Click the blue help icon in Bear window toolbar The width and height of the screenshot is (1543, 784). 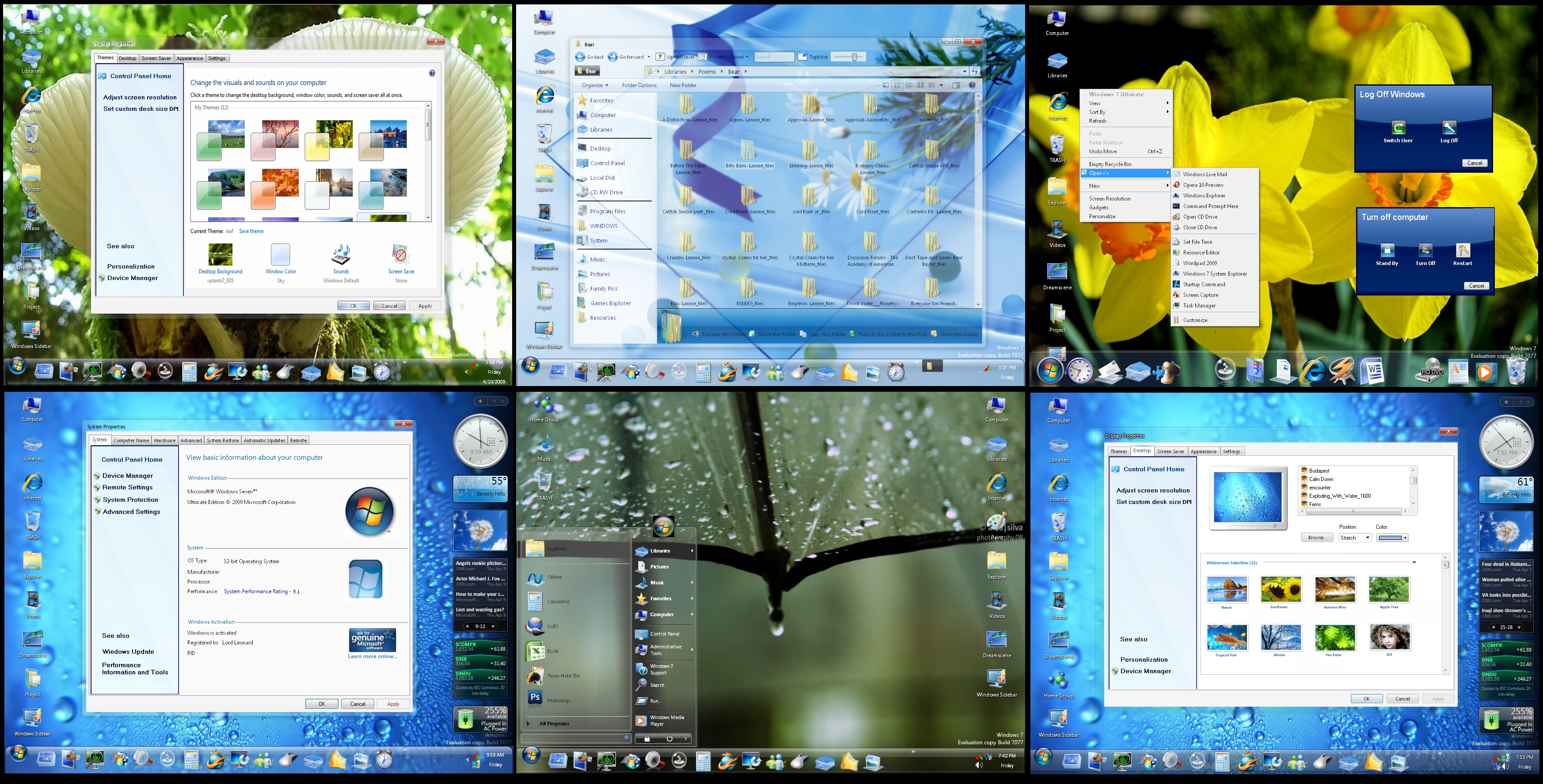click(x=972, y=85)
